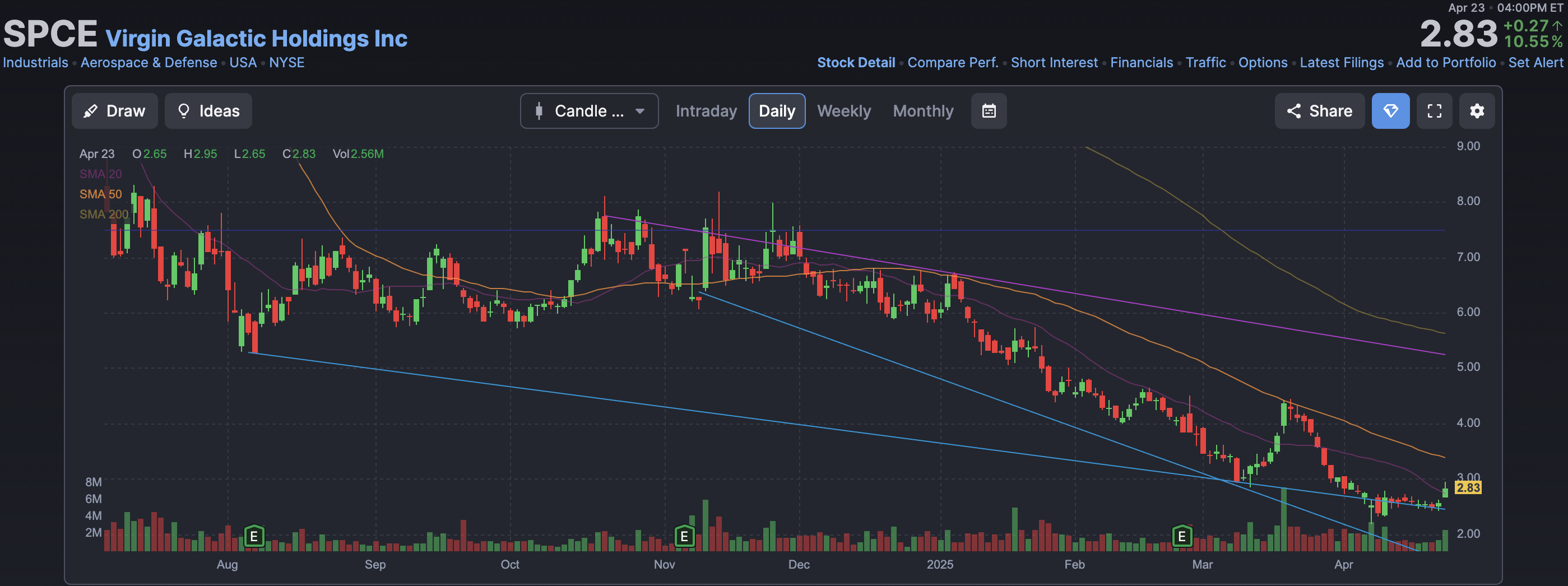Open Latest Filings
Image resolution: width=1568 pixels, height=586 pixels.
coord(1342,63)
